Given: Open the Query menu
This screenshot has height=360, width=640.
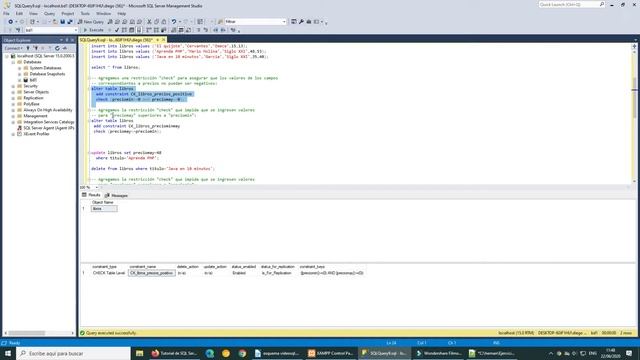Looking at the screenshot, I should [x=49, y=13].
